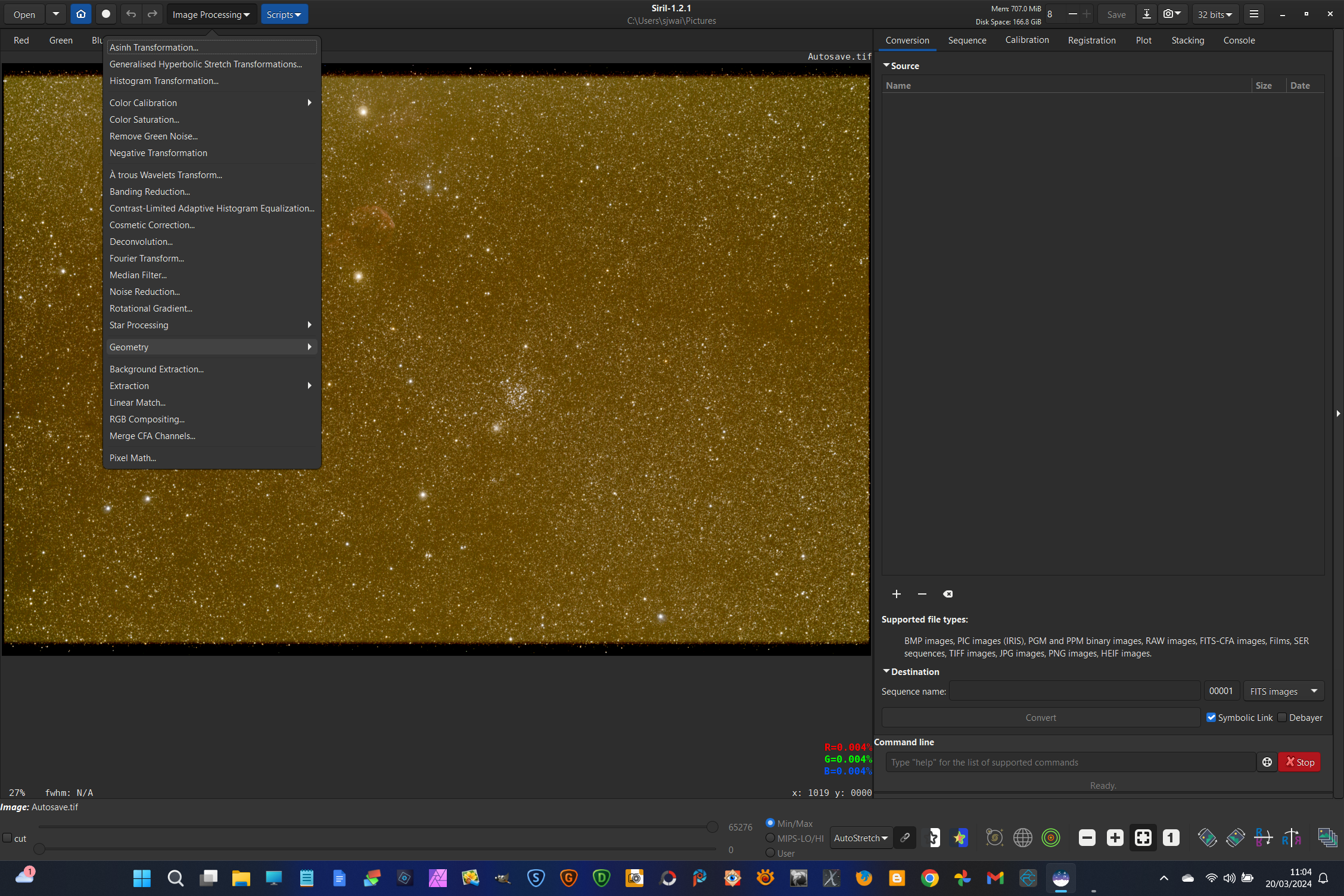This screenshot has width=1344, height=896.
Task: Click the zoom-to-fit icon
Action: click(x=1143, y=838)
